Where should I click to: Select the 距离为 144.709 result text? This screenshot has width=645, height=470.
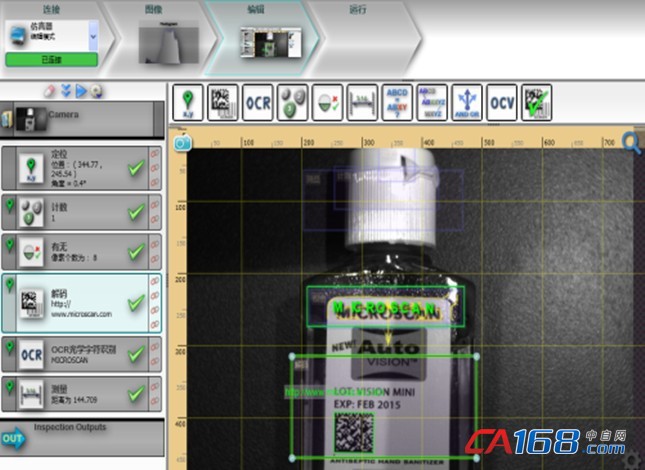(74, 400)
